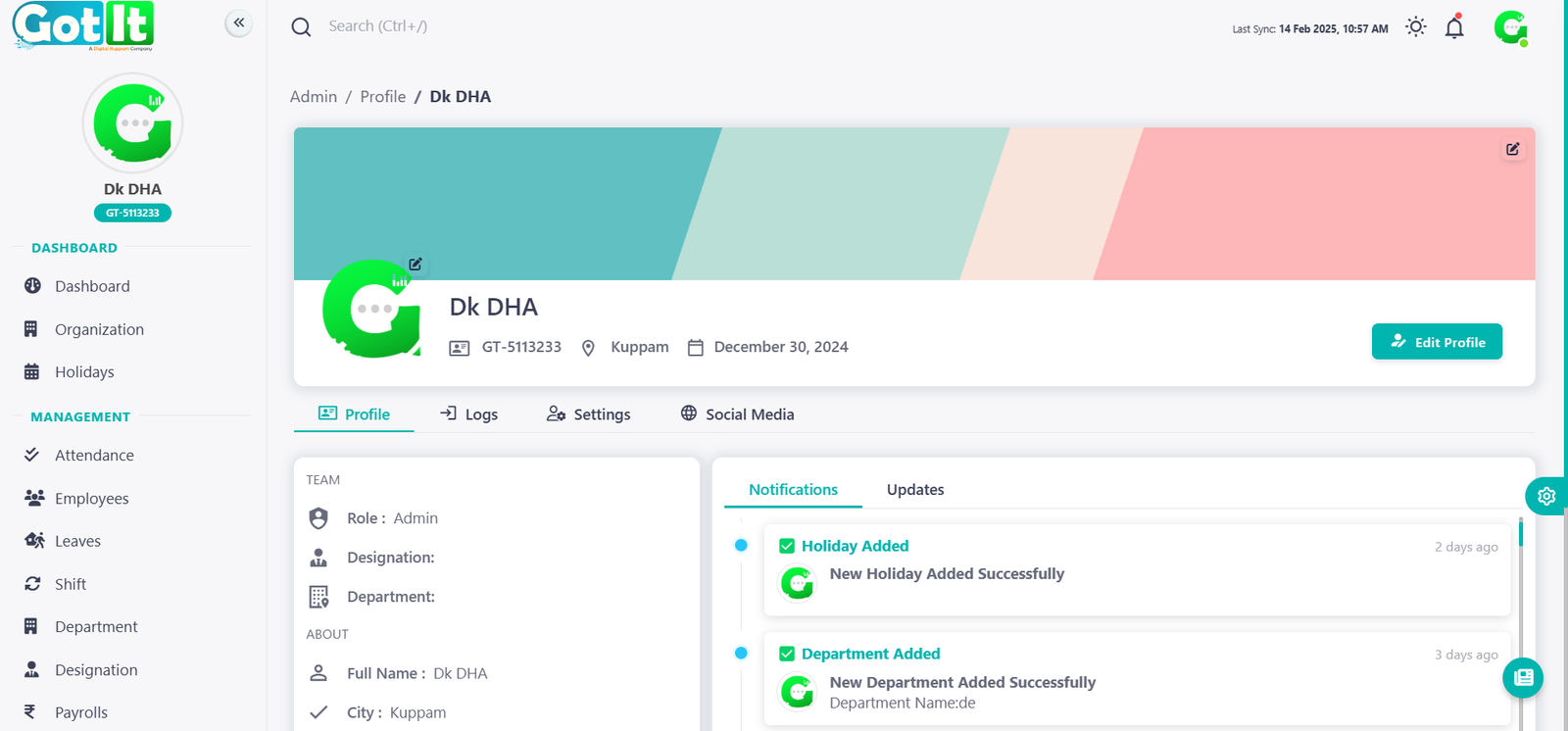1568x731 pixels.
Task: Show the Updates tab
Action: click(915, 490)
